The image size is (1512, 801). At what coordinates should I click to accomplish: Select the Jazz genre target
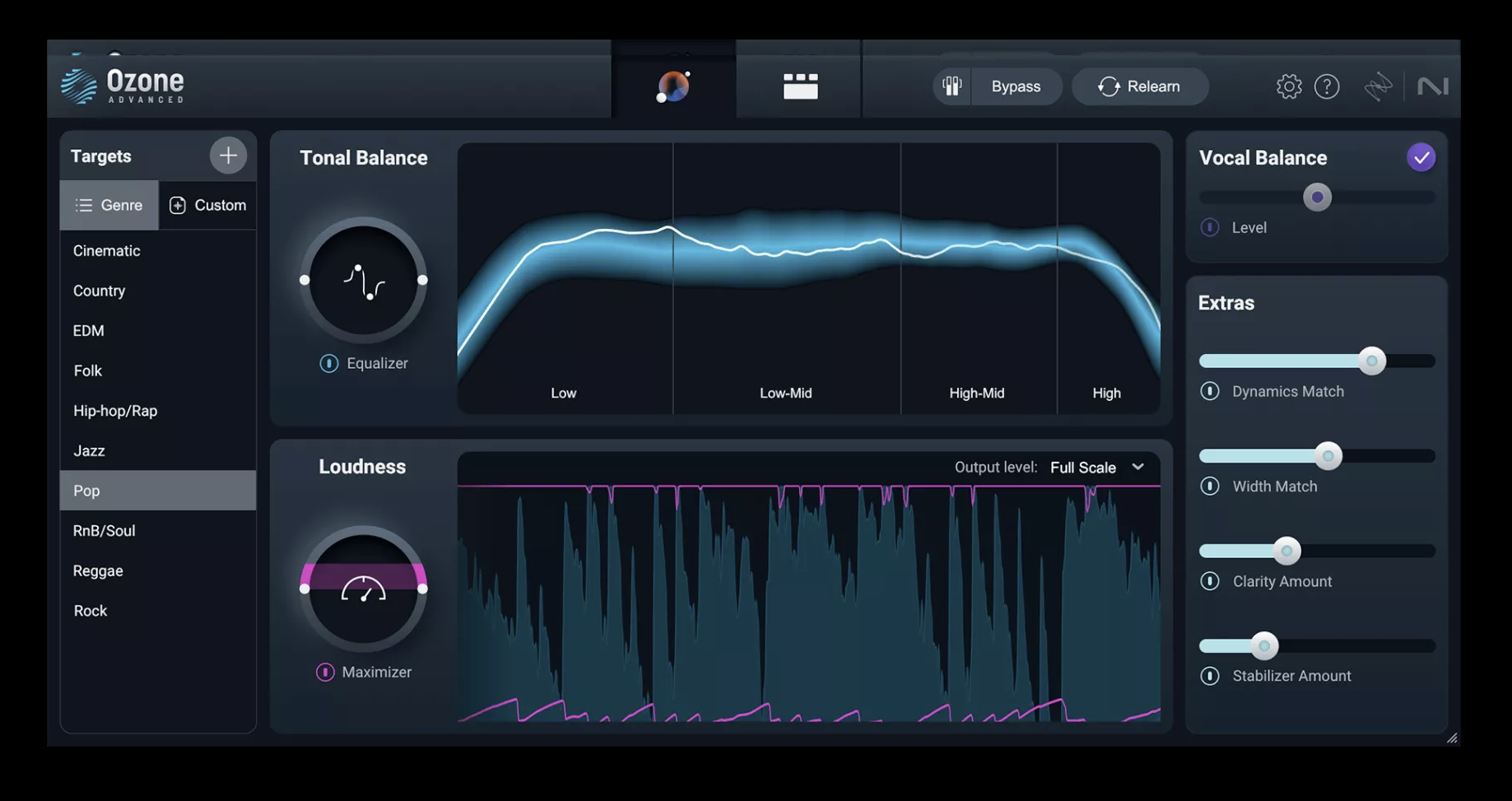tap(89, 450)
